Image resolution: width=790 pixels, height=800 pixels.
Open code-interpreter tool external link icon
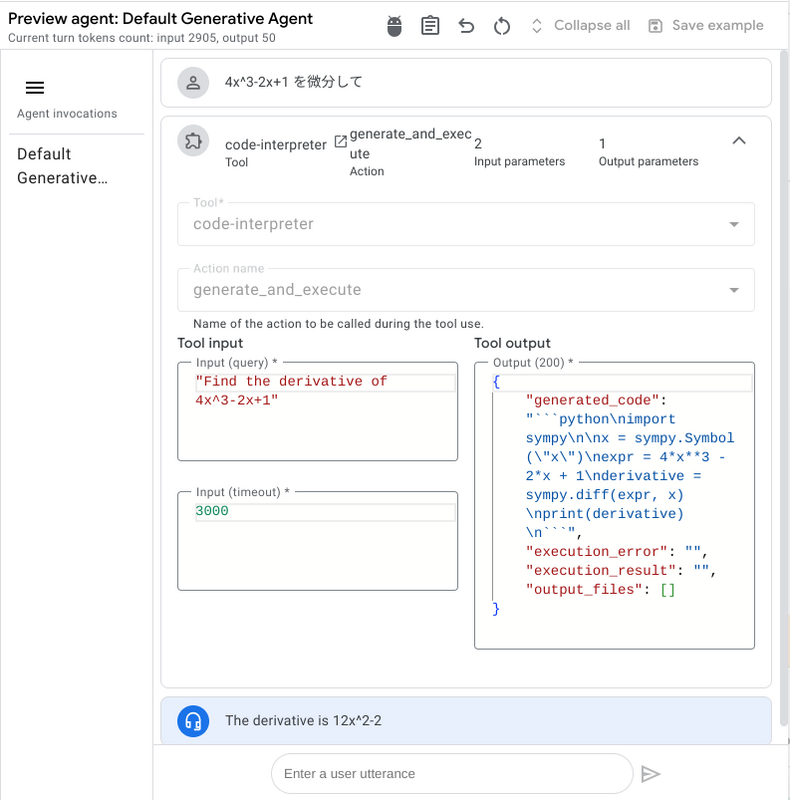point(340,141)
